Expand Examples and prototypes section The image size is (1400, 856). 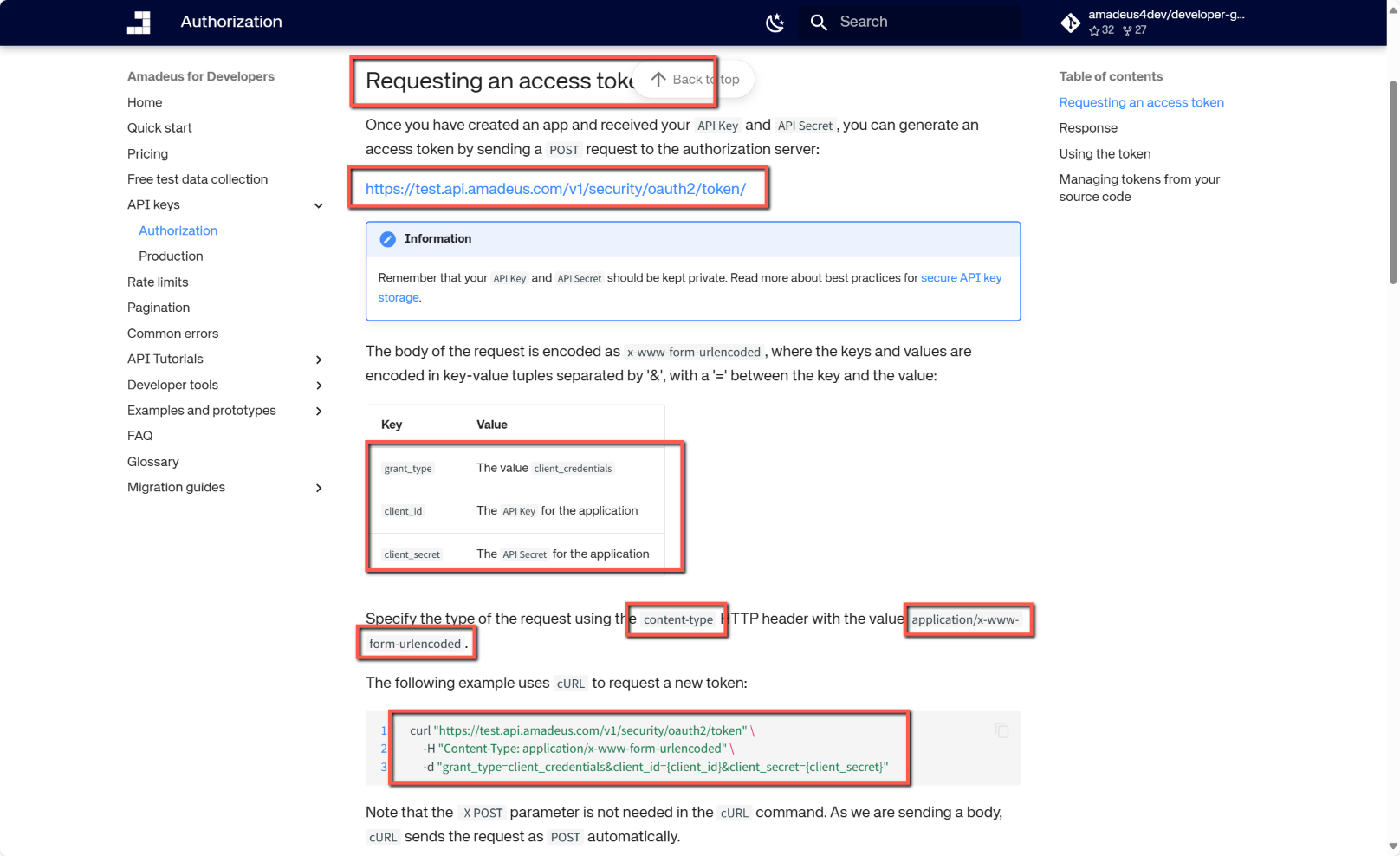tap(319, 411)
